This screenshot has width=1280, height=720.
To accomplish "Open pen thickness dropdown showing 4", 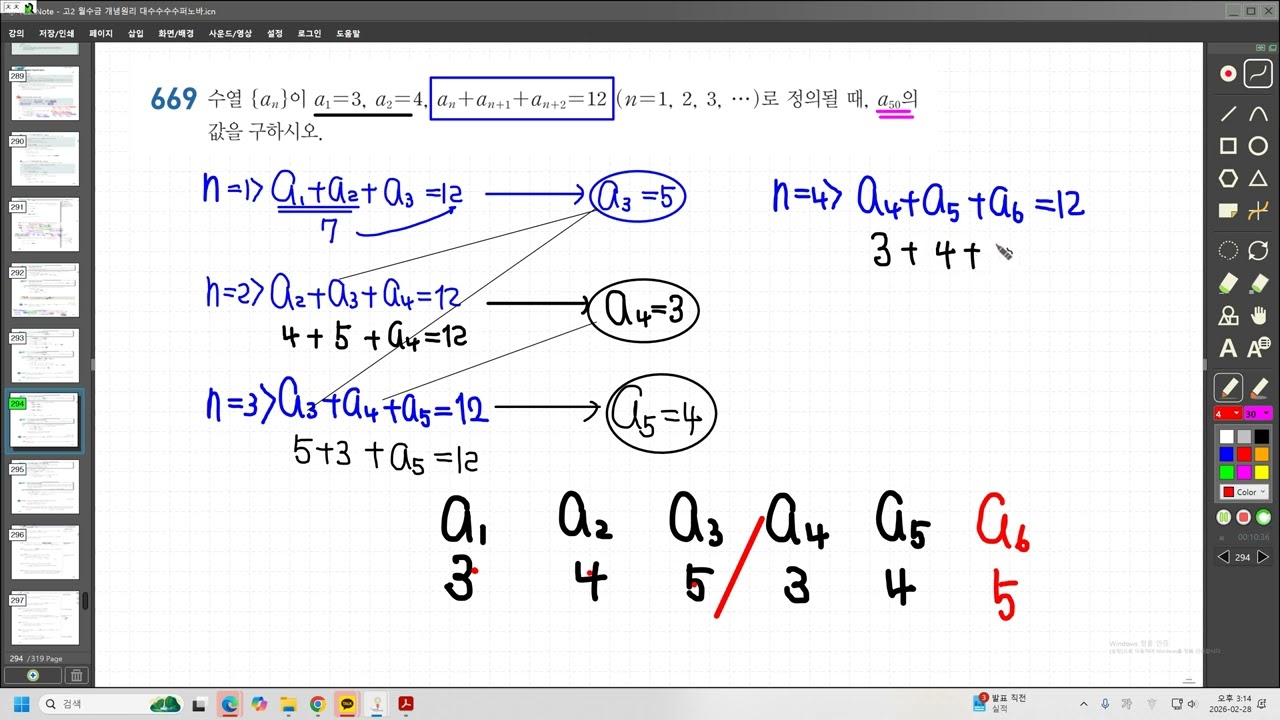I will 1227,414.
